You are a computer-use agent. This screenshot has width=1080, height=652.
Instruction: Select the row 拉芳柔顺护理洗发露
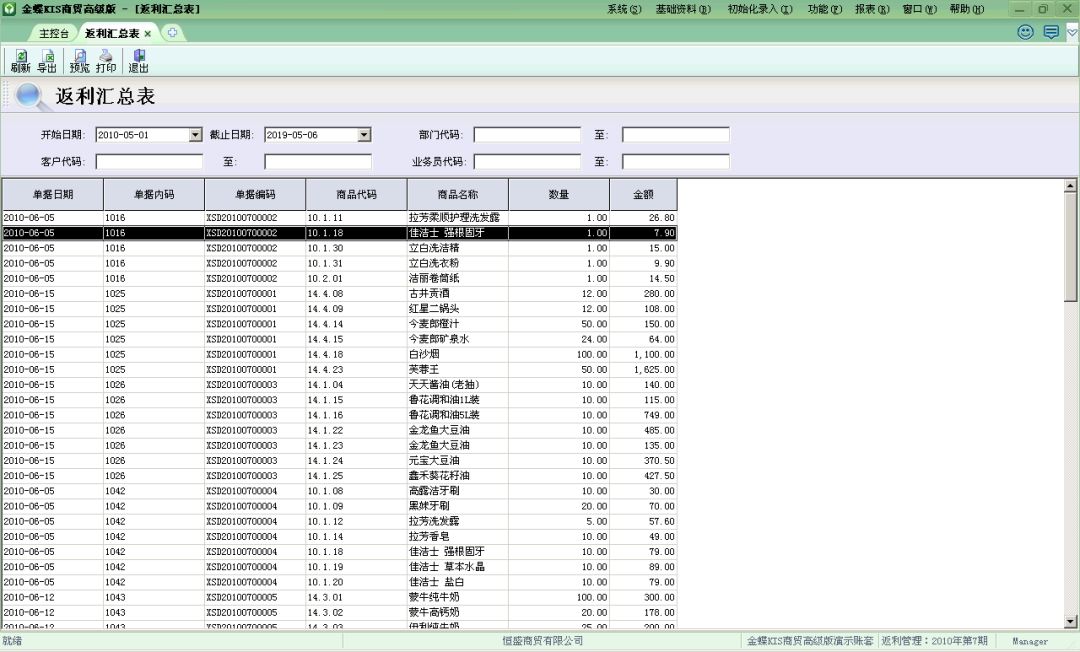point(340,218)
